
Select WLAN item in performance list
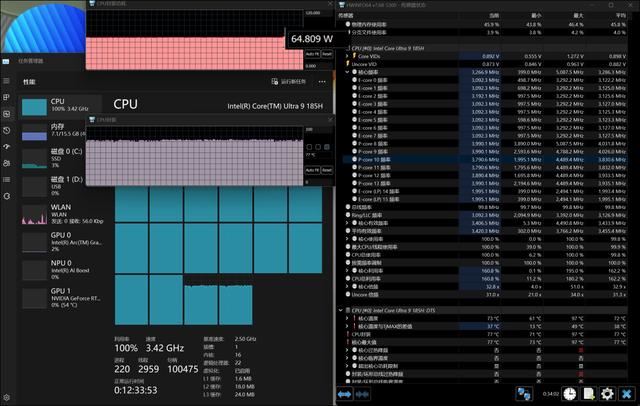[x=61, y=214]
